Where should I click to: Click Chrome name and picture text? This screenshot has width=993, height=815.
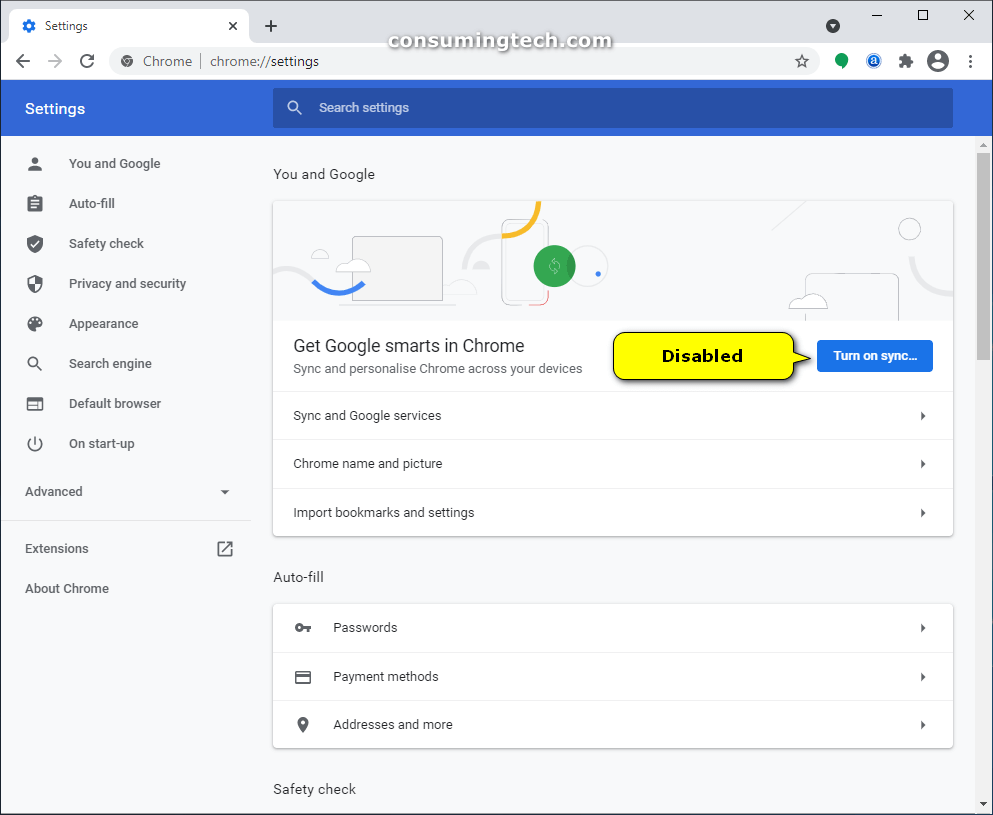click(x=367, y=464)
